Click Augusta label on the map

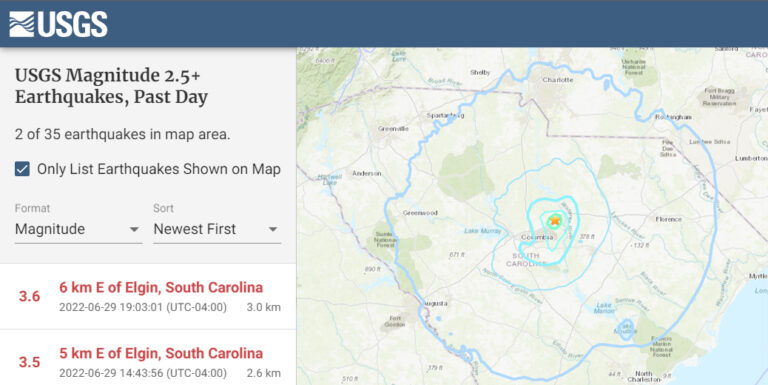(435, 304)
